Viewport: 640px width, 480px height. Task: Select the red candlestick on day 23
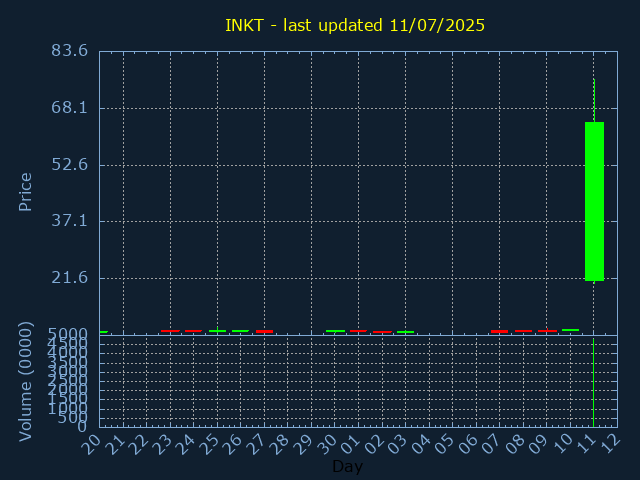pyautogui.click(x=170, y=331)
